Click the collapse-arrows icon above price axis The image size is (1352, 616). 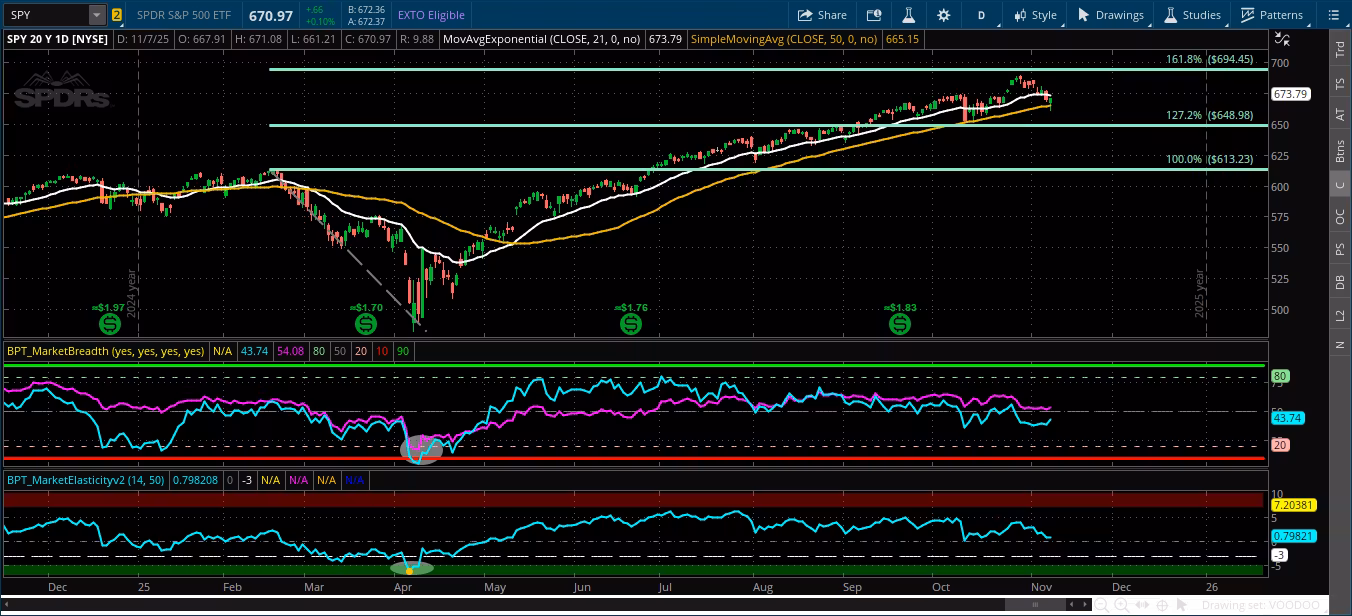click(x=1281, y=39)
